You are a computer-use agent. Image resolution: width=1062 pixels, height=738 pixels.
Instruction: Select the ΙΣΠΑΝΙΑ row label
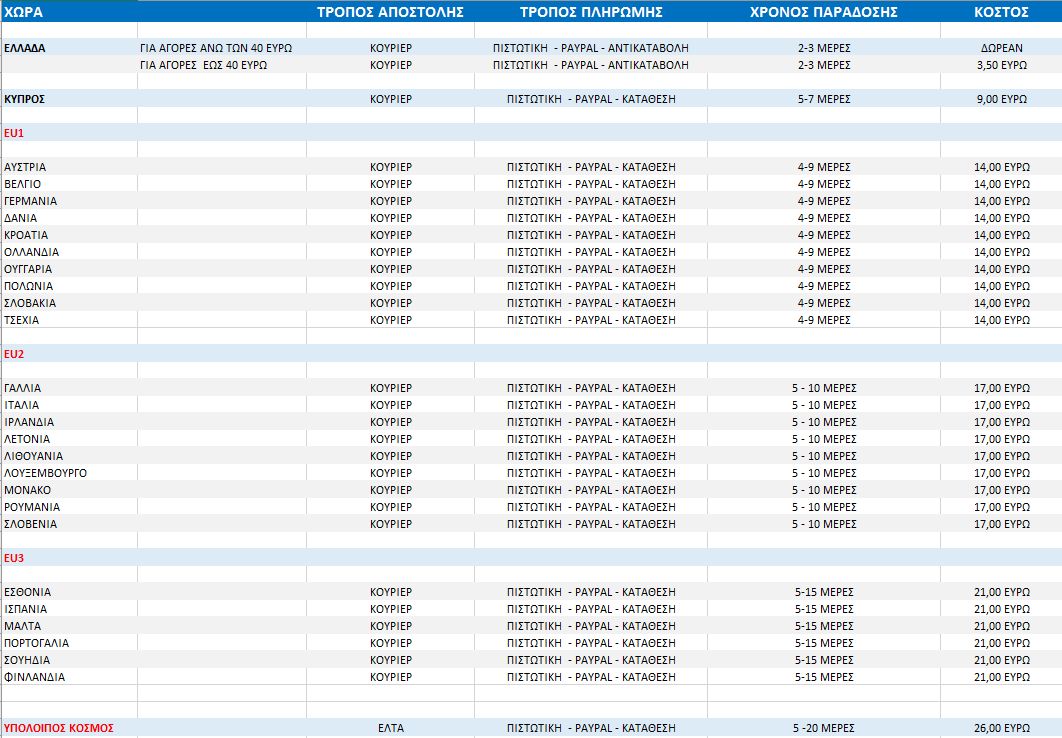[26, 609]
